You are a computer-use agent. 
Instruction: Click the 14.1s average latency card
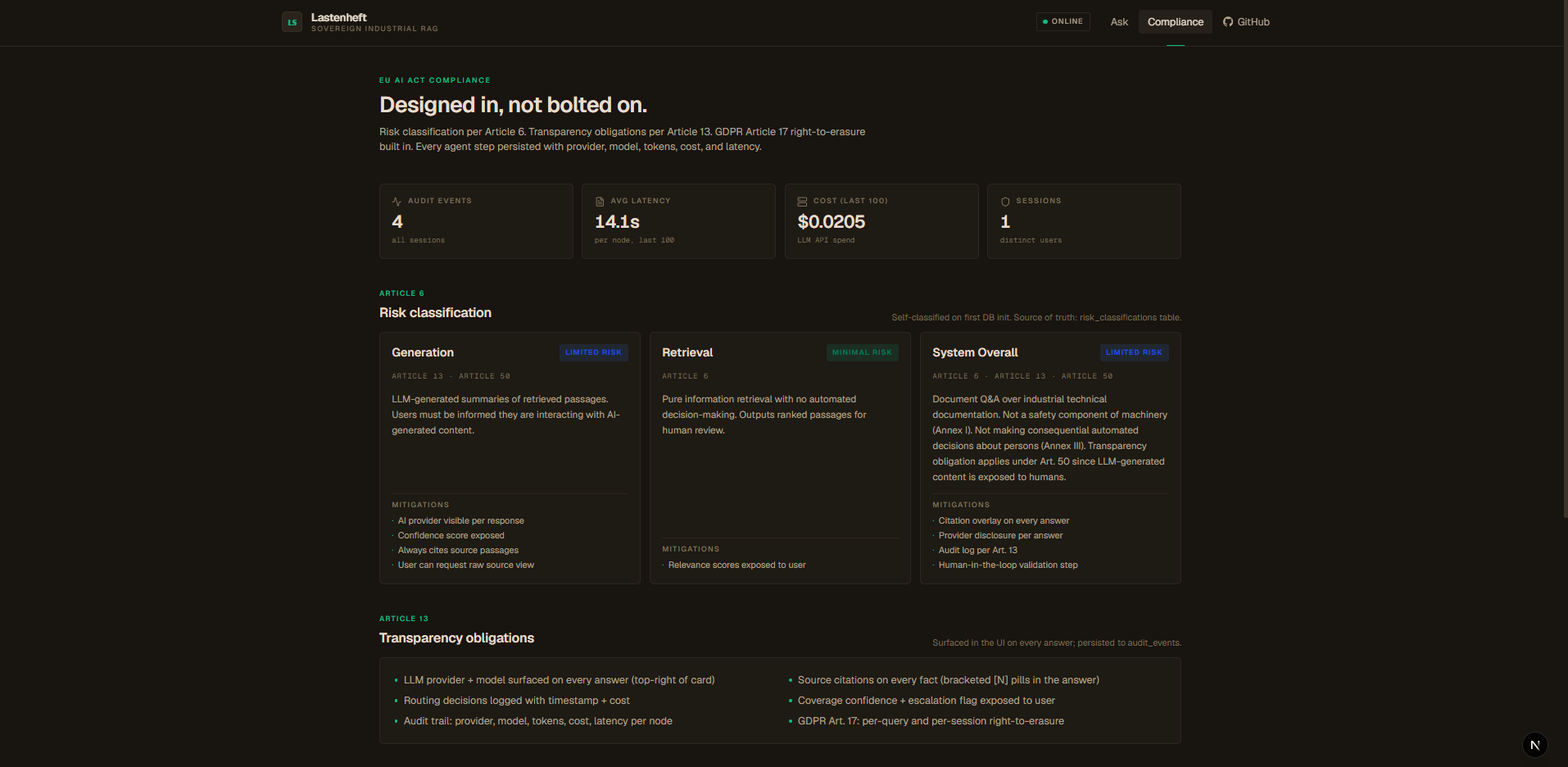[678, 221]
